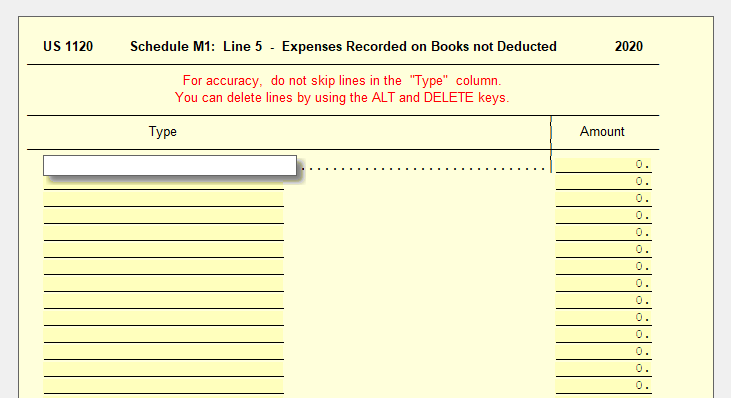
Task: Select the twelfth Type line field
Action: click(164, 353)
